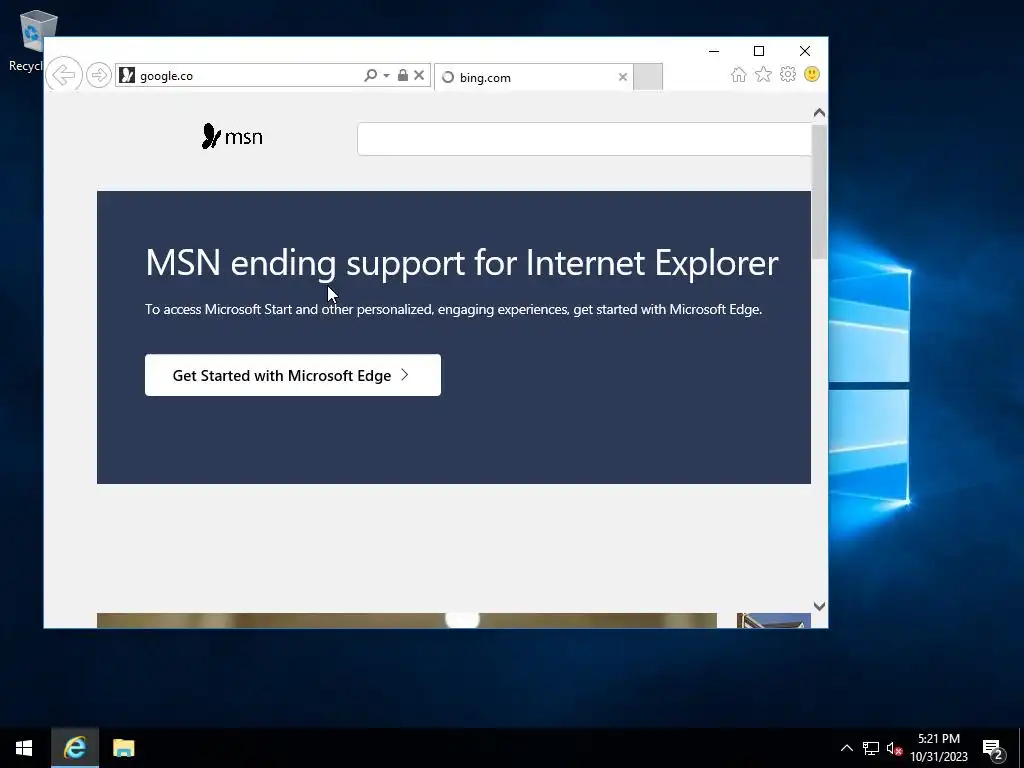Open the security lock report icon
1024x768 pixels.
(x=403, y=75)
